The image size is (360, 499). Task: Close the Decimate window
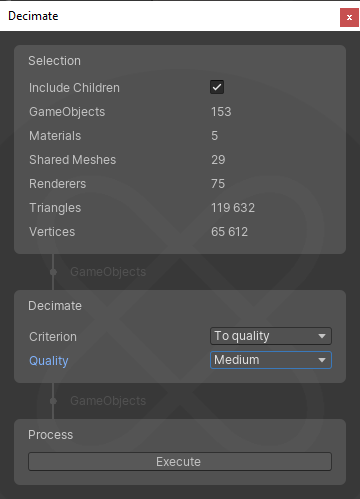coord(349,17)
